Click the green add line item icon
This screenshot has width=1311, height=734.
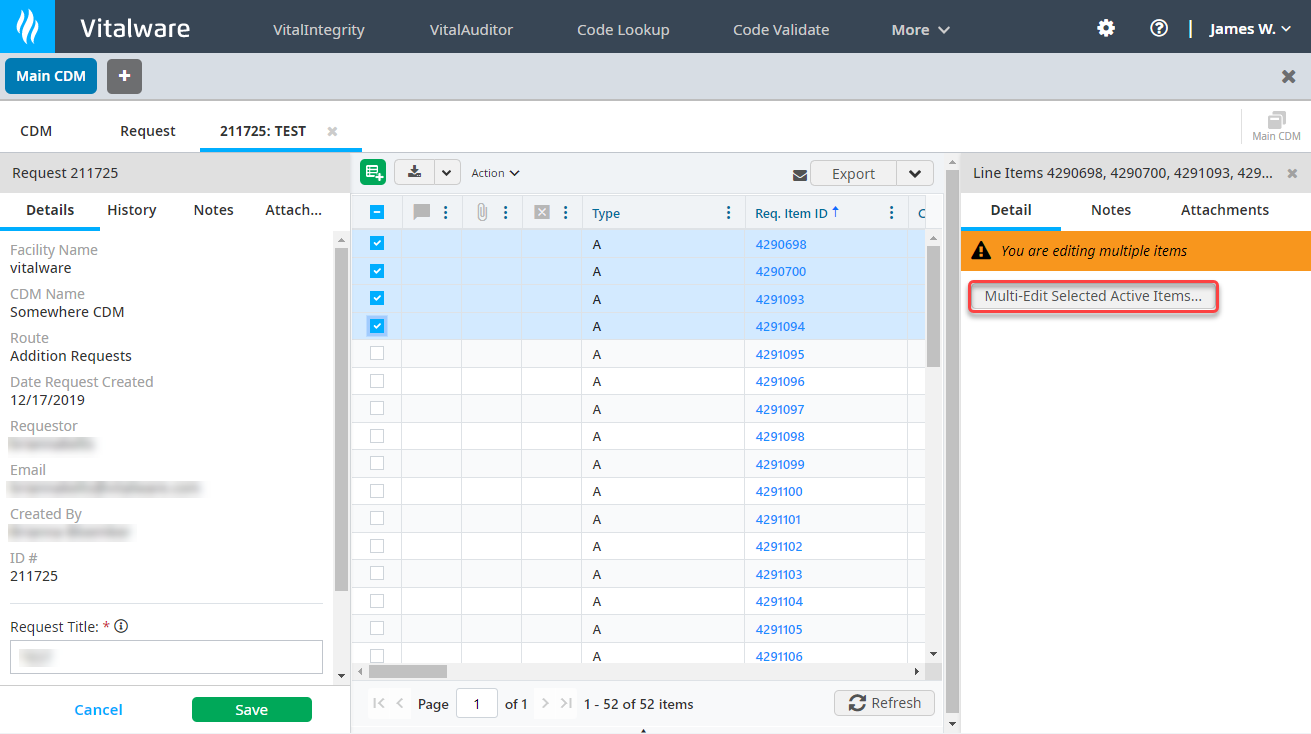click(374, 173)
